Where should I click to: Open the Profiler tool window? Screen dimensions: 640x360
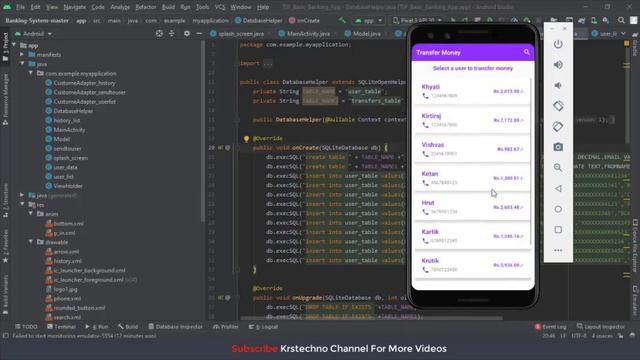pyautogui.click(x=226, y=327)
